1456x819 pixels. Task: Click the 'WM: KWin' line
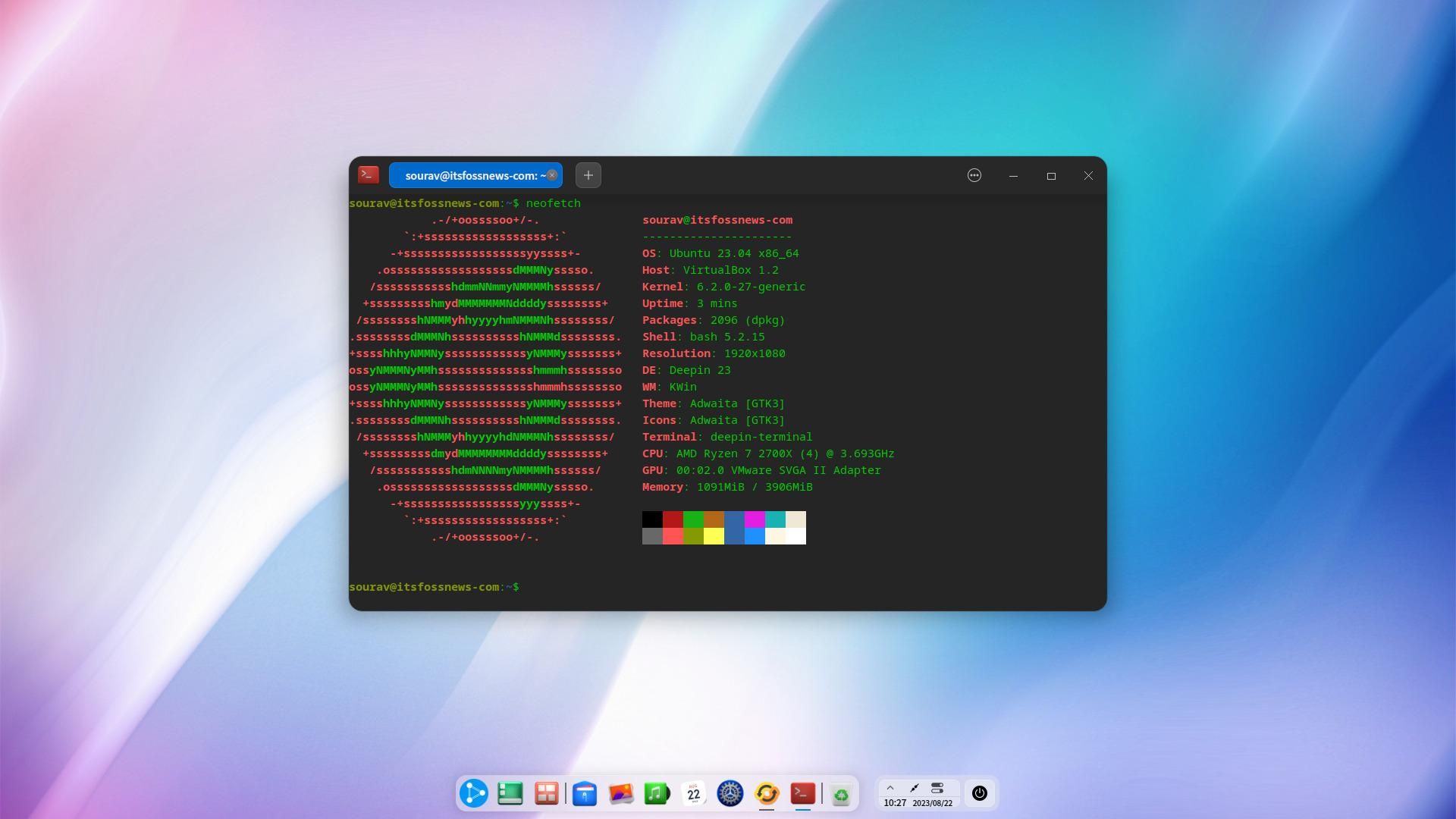click(x=670, y=387)
